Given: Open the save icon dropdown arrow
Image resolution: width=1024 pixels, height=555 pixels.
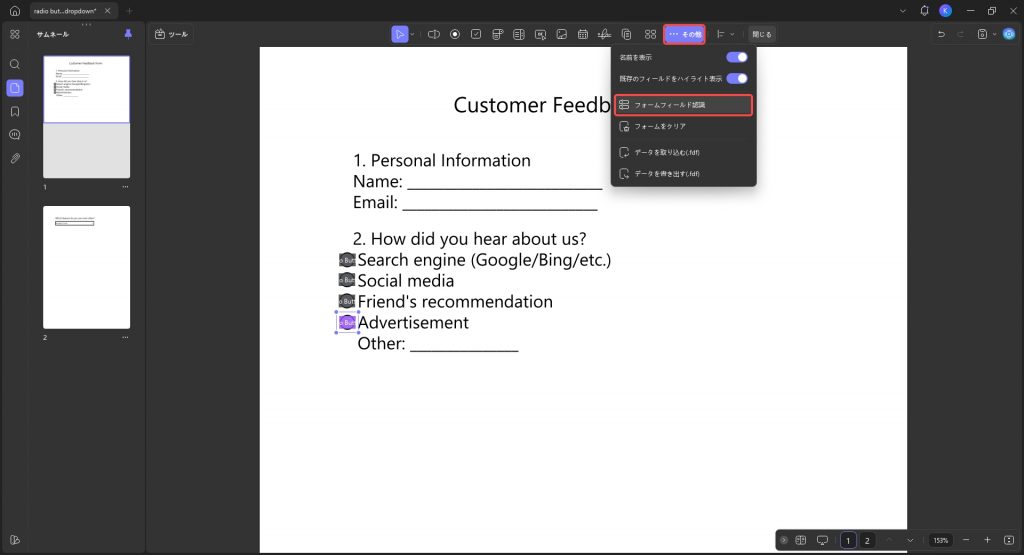Looking at the screenshot, I should tap(994, 34).
